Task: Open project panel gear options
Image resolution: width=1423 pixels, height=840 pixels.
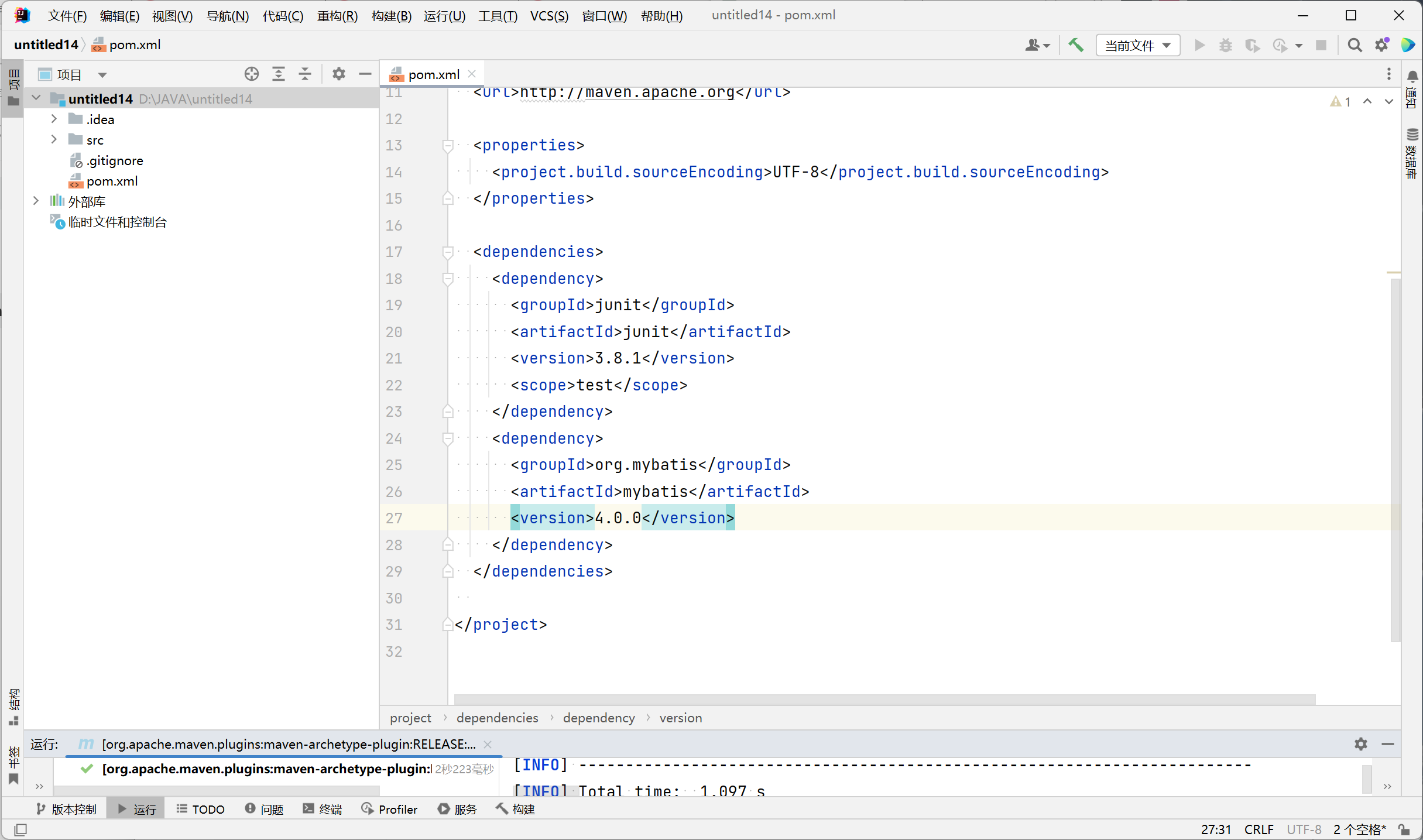Action: pyautogui.click(x=338, y=74)
